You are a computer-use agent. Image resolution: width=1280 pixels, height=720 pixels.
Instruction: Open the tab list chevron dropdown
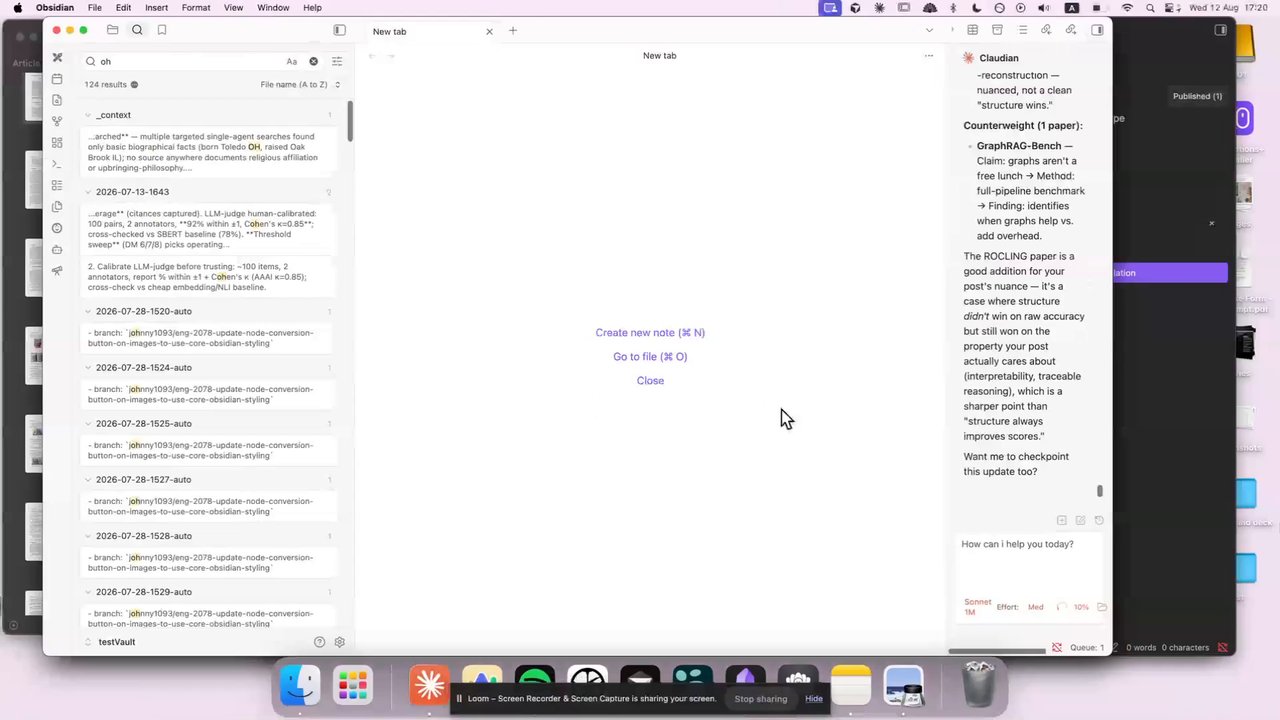click(x=929, y=30)
